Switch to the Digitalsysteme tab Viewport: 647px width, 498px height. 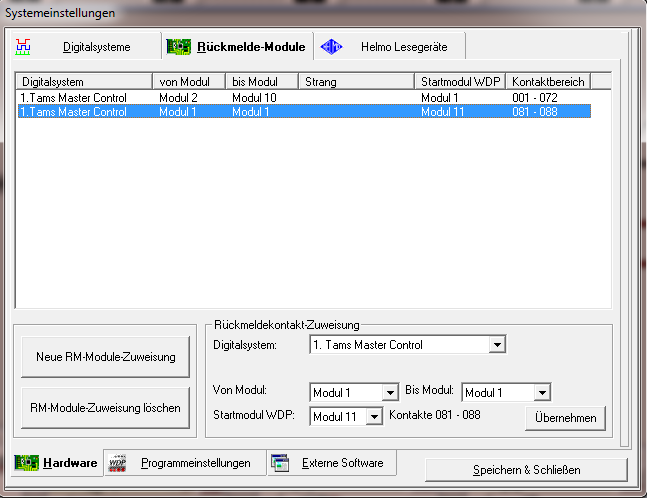point(86,46)
